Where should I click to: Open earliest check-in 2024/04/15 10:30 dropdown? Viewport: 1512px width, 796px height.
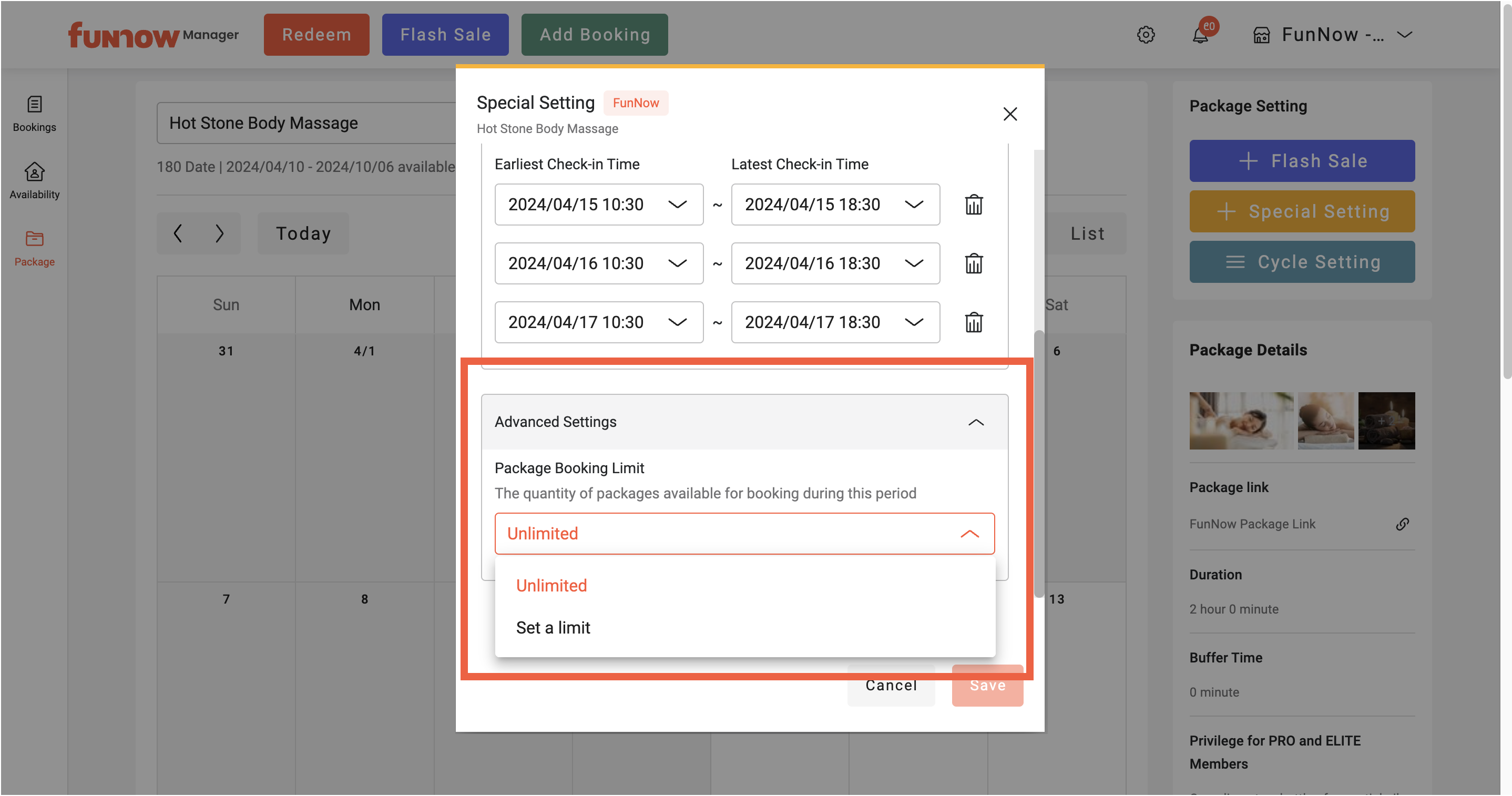599,205
